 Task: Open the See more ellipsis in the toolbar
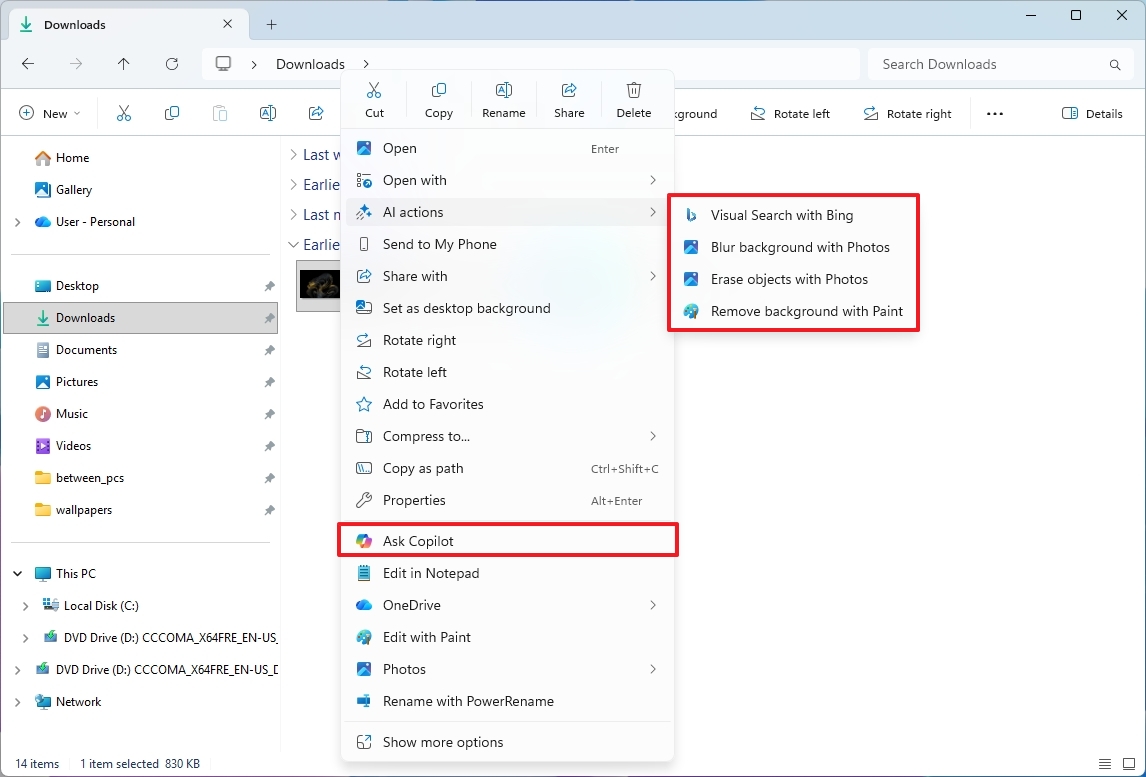[x=994, y=113]
